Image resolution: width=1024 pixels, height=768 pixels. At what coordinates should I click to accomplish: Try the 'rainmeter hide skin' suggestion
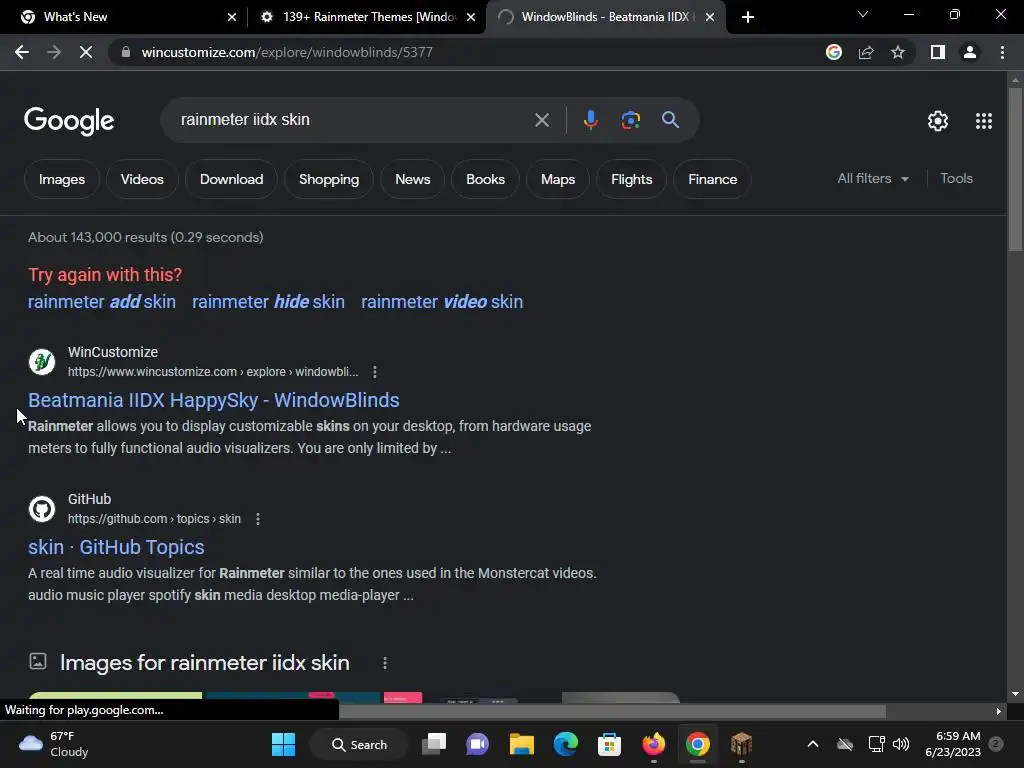268,302
